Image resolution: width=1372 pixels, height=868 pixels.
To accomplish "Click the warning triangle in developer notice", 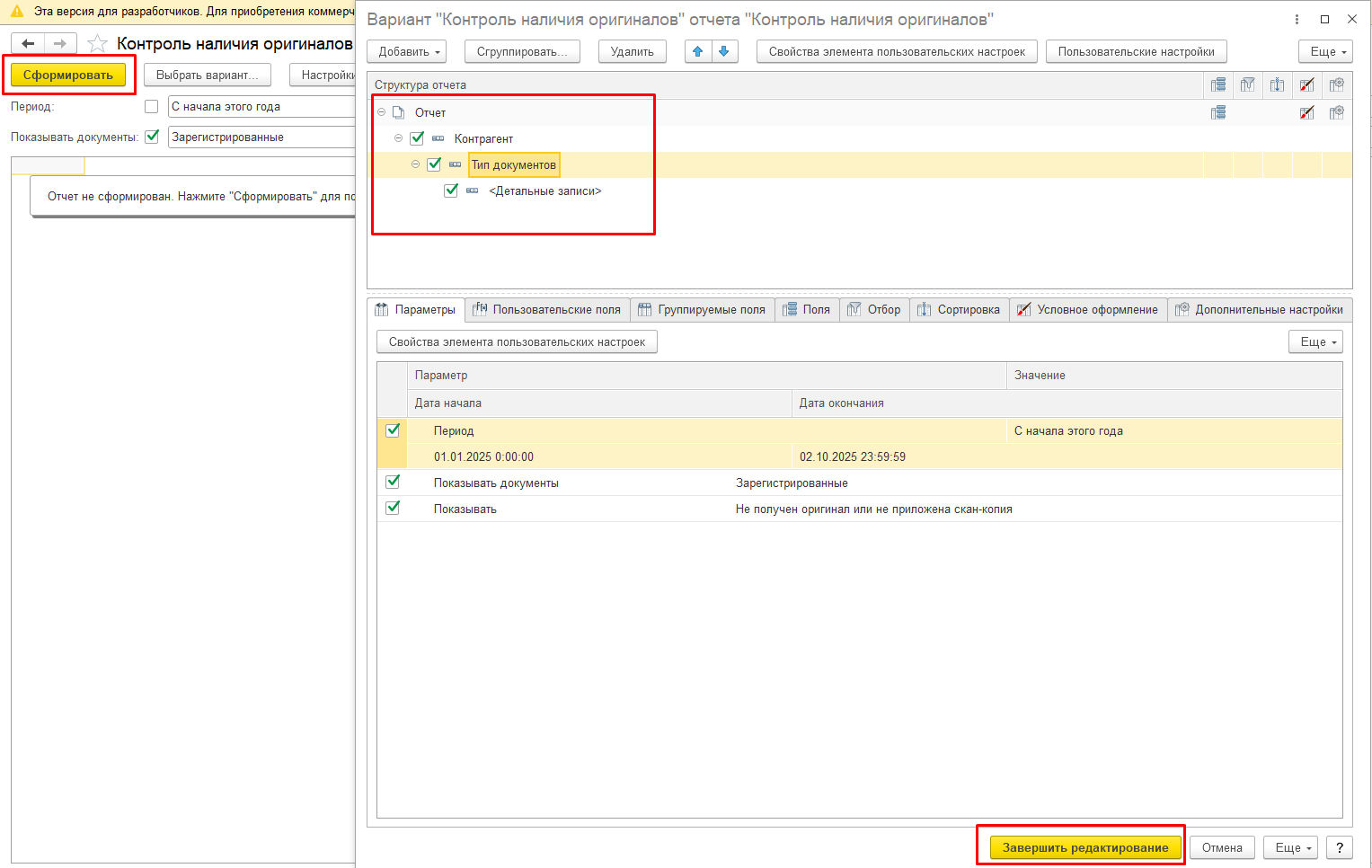I will (x=17, y=12).
